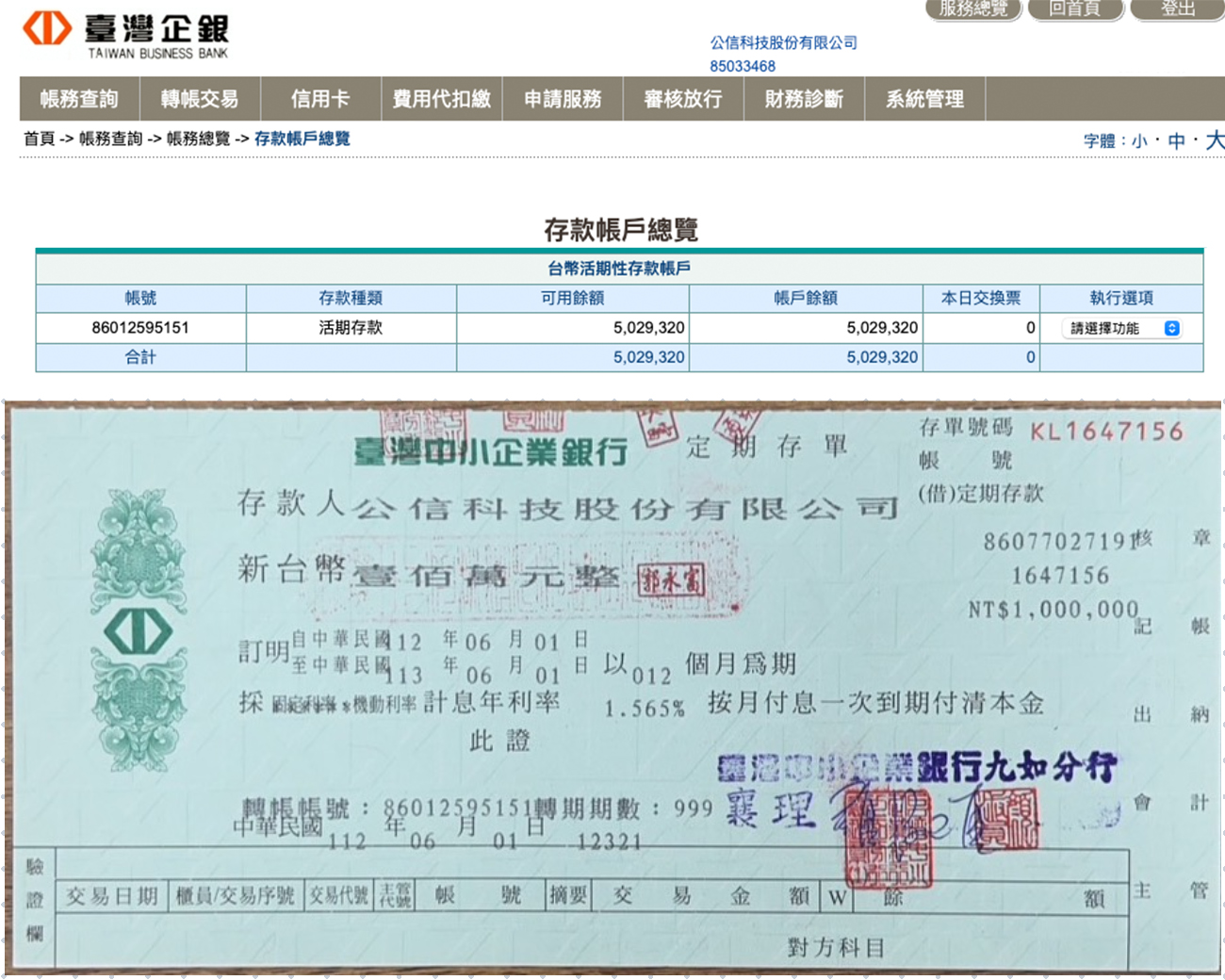The width and height of the screenshot is (1225, 980).
Task: Click the 帳號 column header
Action: click(140, 298)
